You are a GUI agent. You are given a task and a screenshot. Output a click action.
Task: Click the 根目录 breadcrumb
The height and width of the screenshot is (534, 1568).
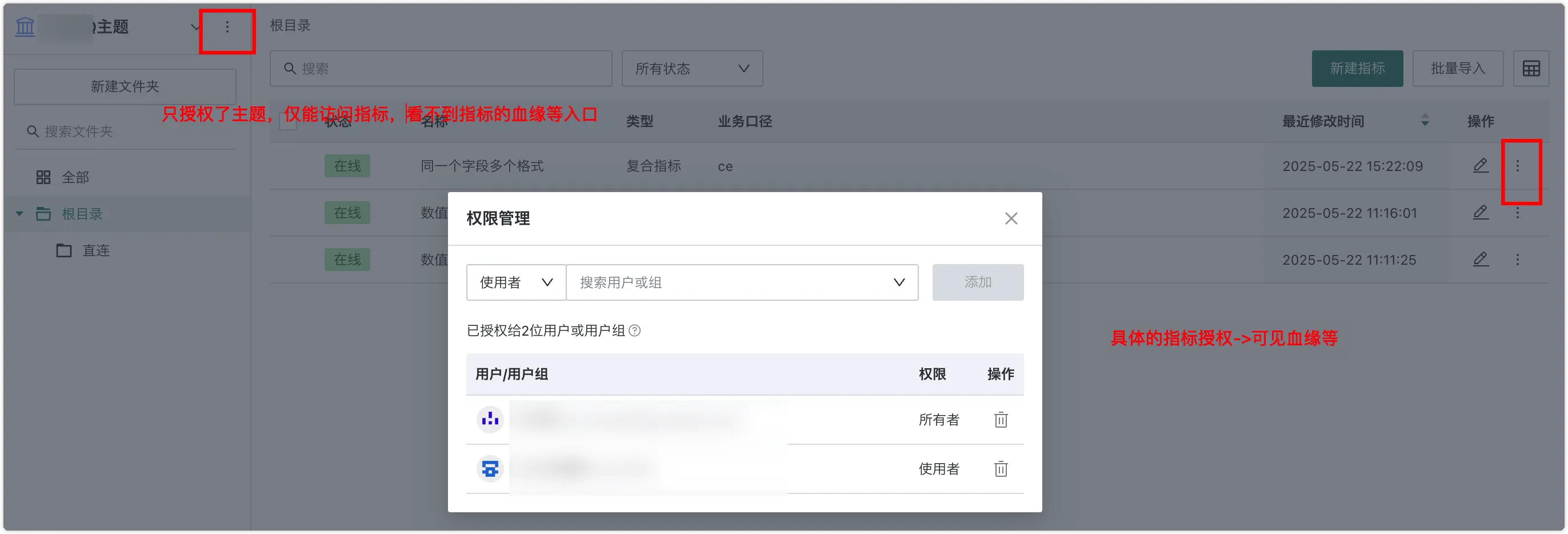tap(290, 26)
